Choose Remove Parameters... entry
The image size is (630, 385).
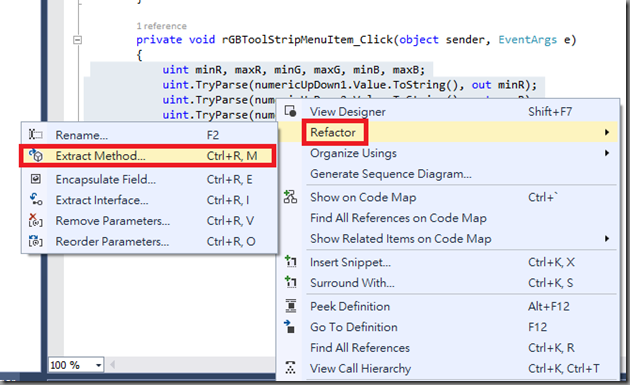pos(149,221)
